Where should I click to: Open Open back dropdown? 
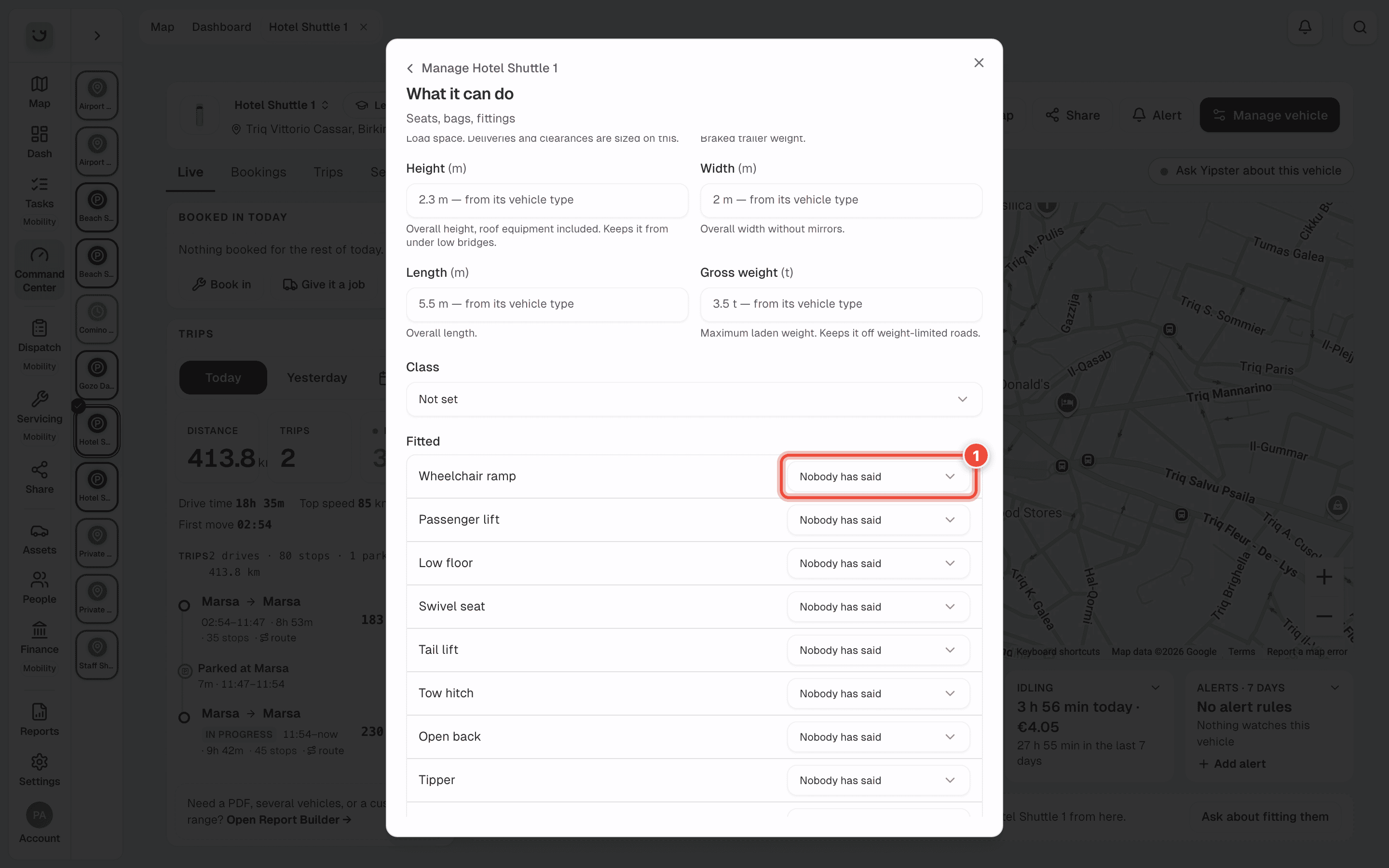click(878, 737)
